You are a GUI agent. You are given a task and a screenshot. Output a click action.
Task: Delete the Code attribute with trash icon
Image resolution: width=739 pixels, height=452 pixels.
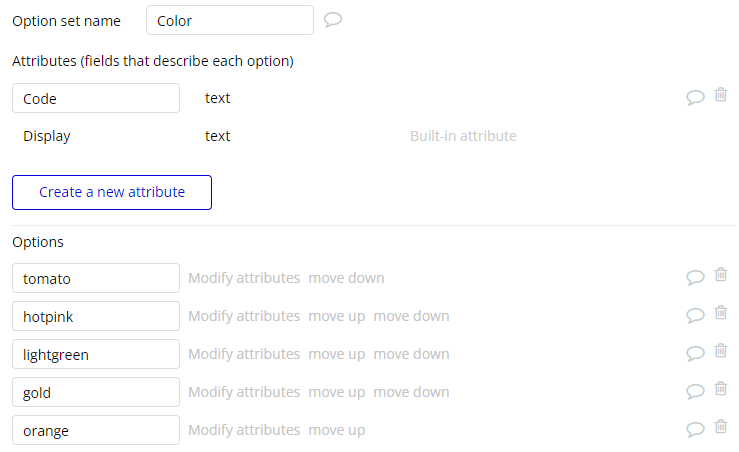tap(721, 96)
